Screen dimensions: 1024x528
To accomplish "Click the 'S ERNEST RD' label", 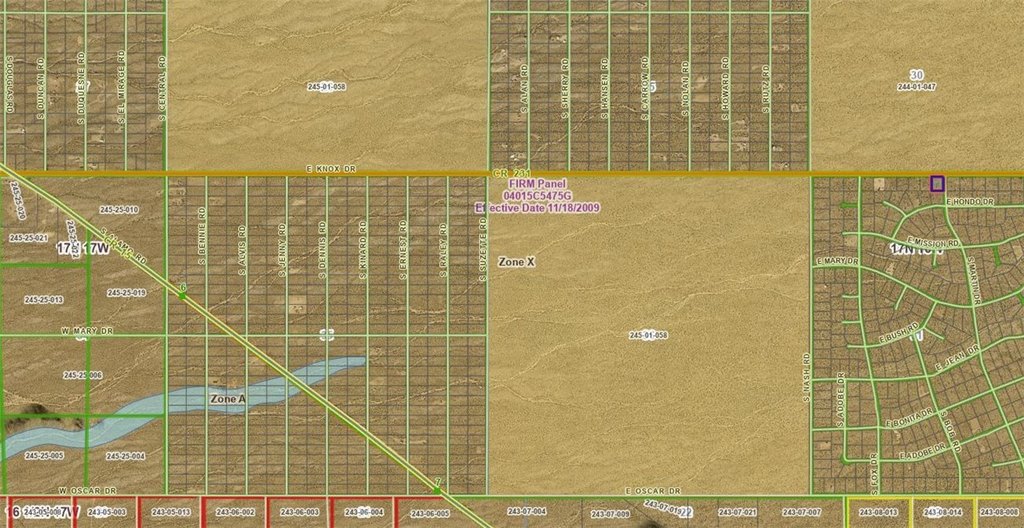I will (403, 250).
